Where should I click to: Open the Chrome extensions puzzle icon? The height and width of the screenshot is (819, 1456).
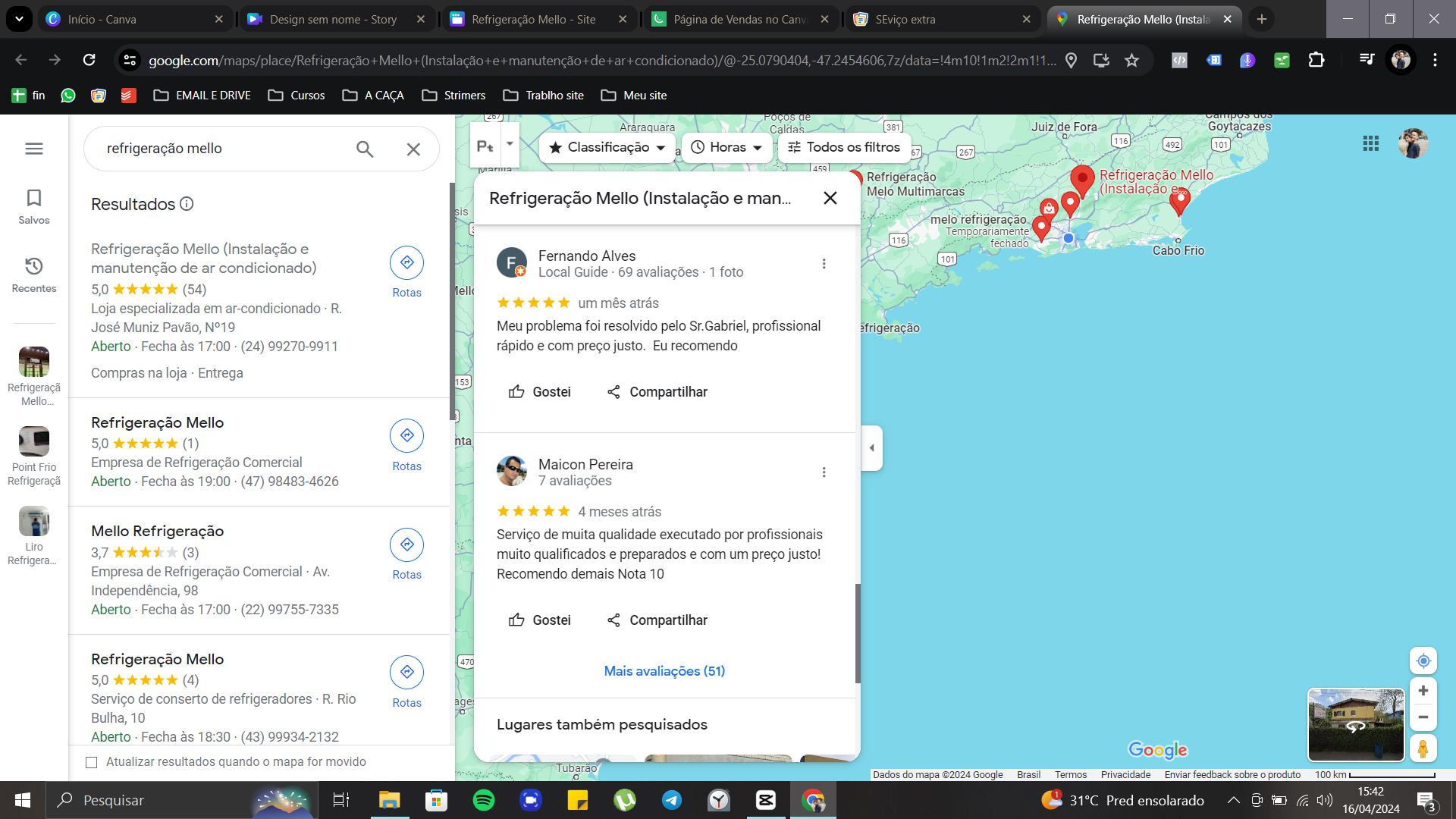pos(1316,60)
